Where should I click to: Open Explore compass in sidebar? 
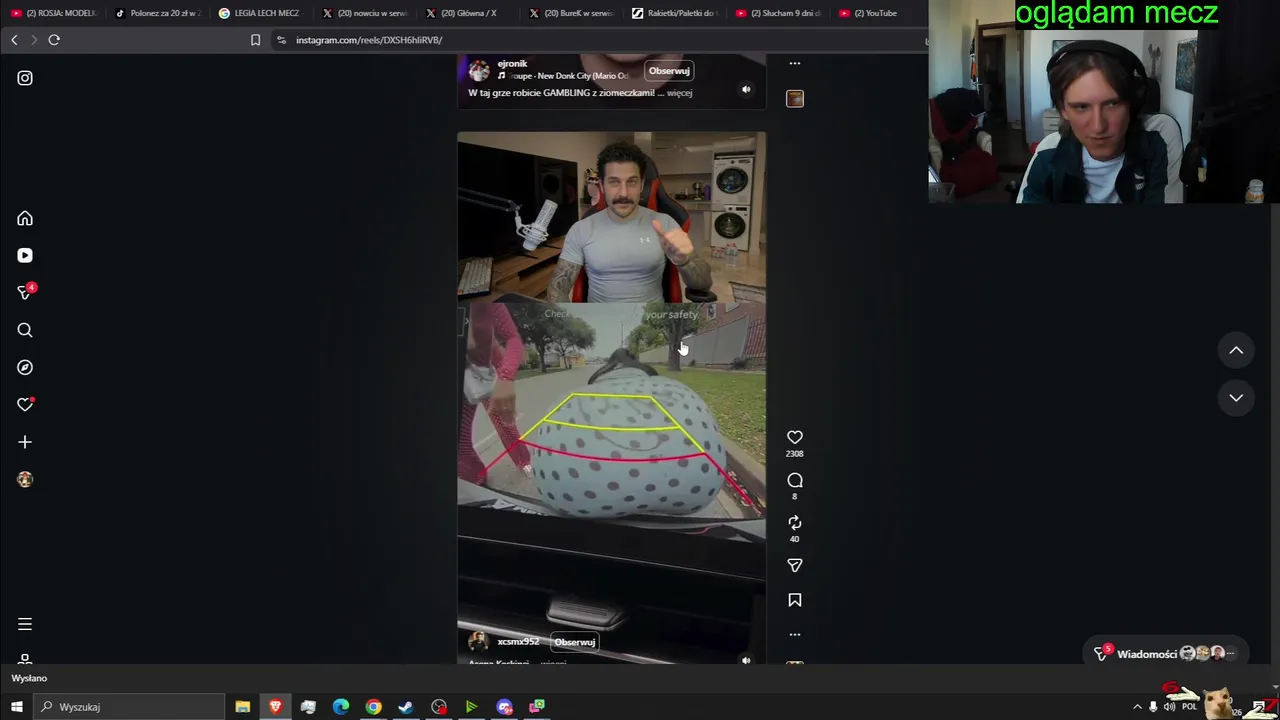point(25,367)
